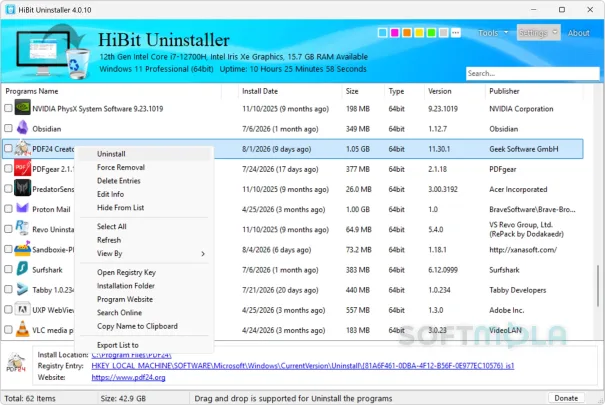Click the NVIDIA PhysX program icon

pyautogui.click(x=22, y=108)
